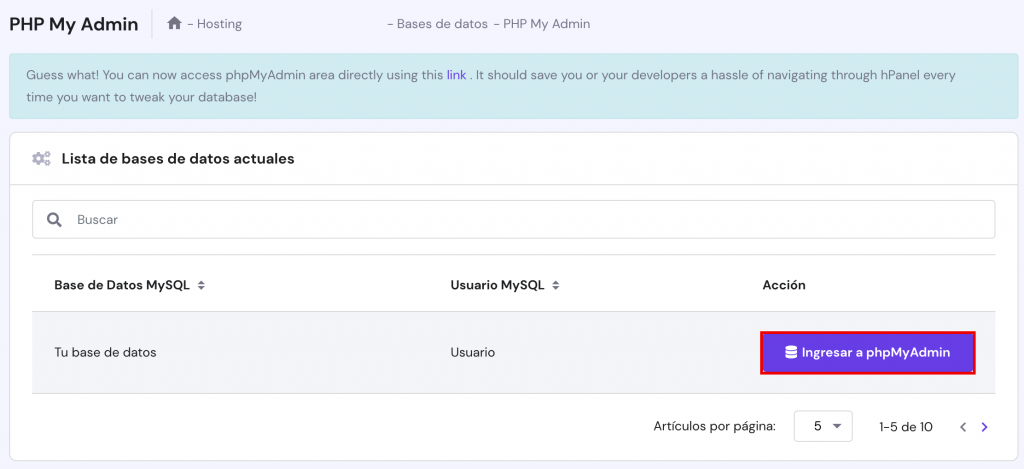Viewport: 1024px width, 469px height.
Task: Navigate to Hosting in the breadcrumb
Action: click(219, 23)
